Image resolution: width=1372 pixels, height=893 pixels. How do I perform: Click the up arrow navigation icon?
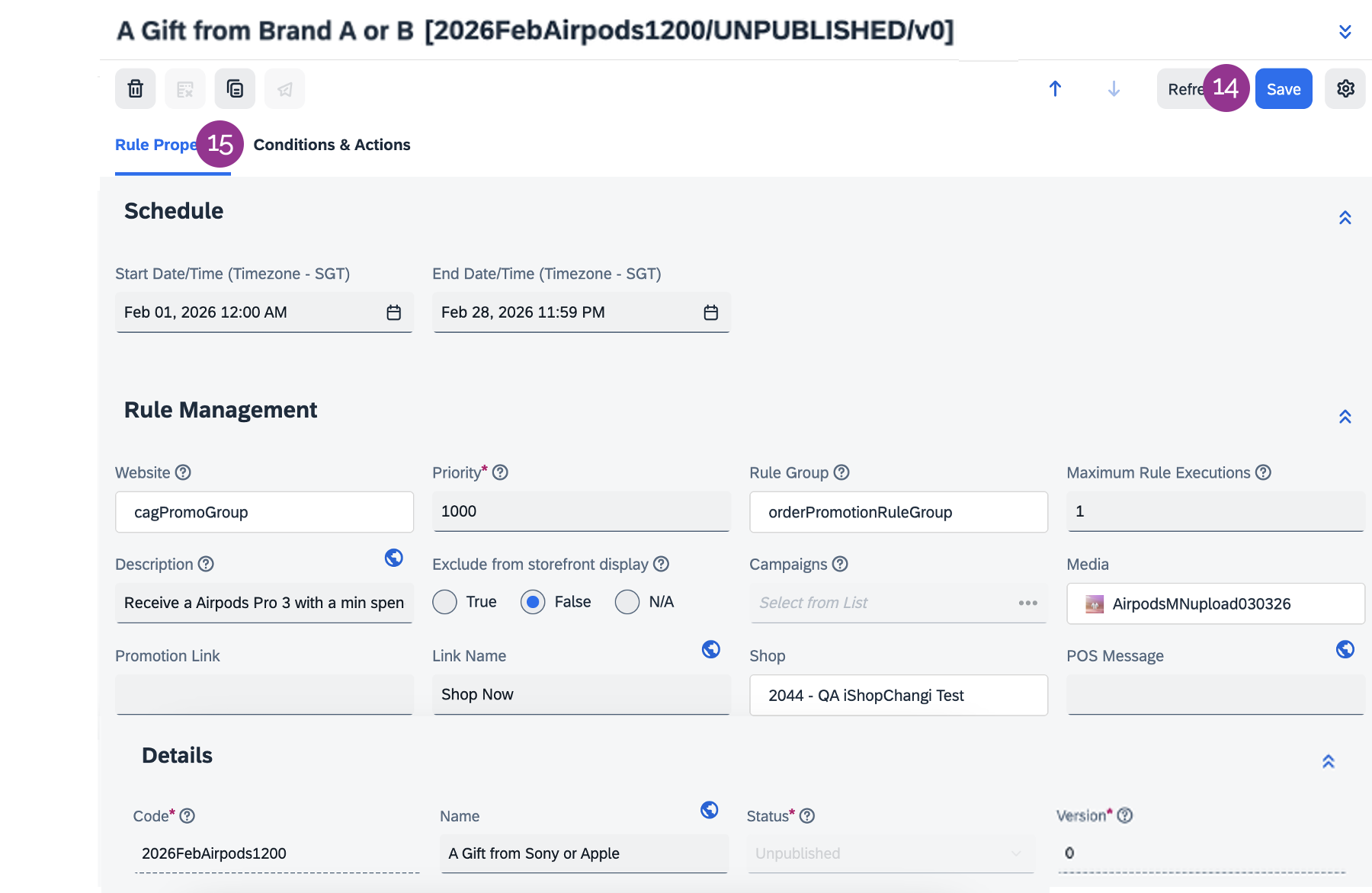1055,89
